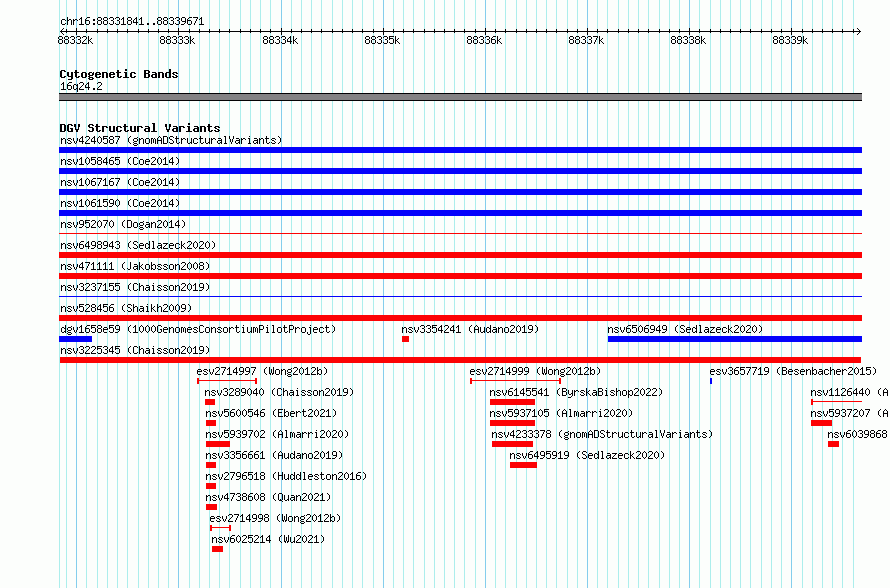Viewport: 890px width, 588px height.
Task: Open nsv6498943 (Sedlazeck2020) variant
Action: coord(138,245)
